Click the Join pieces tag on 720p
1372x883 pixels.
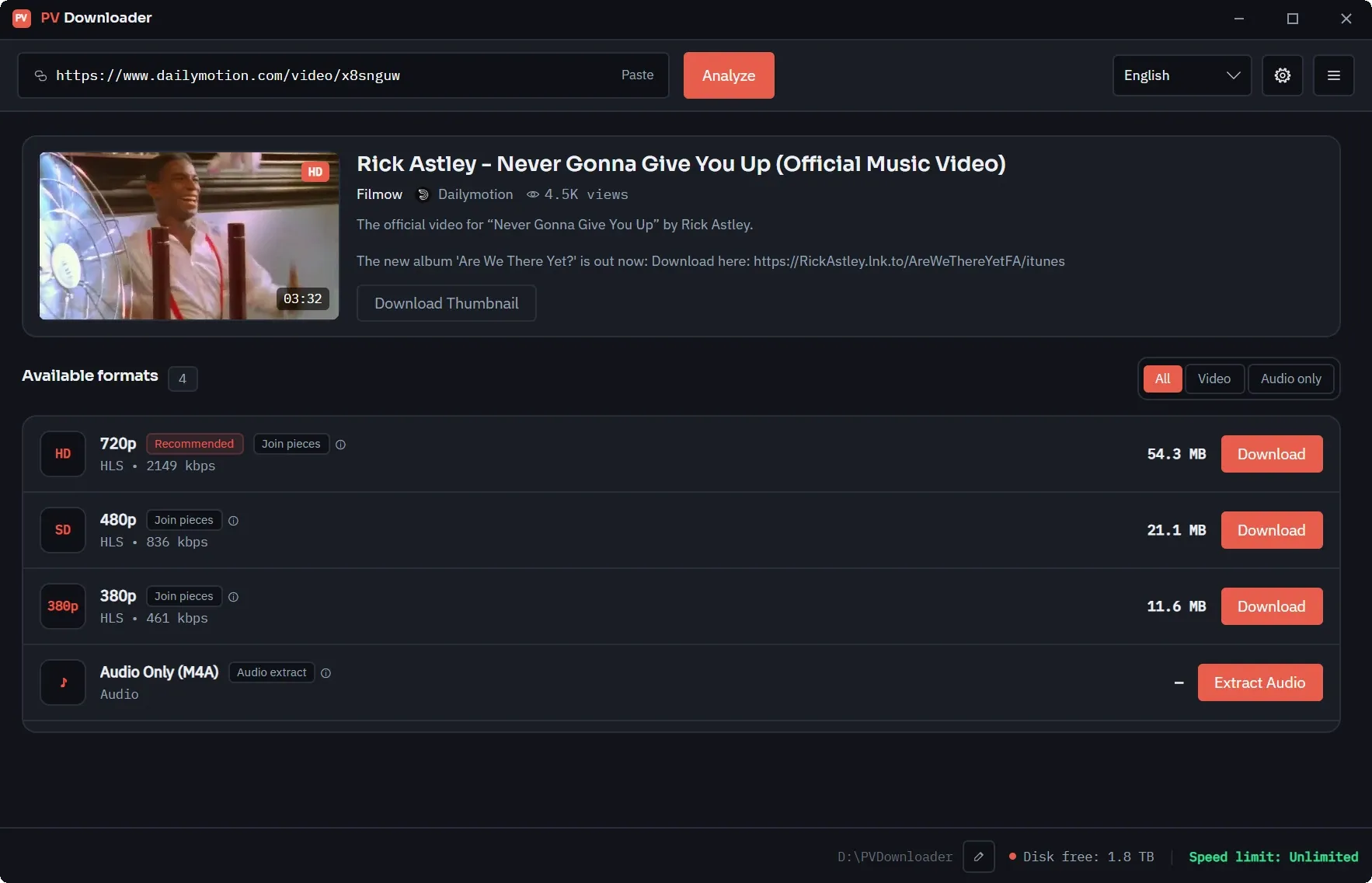point(291,444)
